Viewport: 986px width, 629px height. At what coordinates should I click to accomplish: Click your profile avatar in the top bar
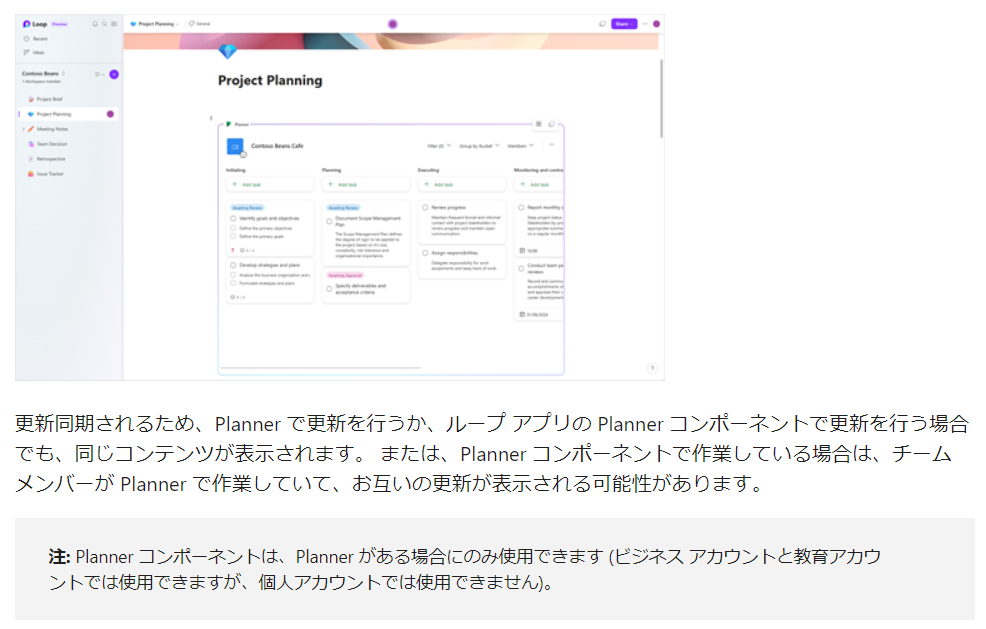pos(656,22)
